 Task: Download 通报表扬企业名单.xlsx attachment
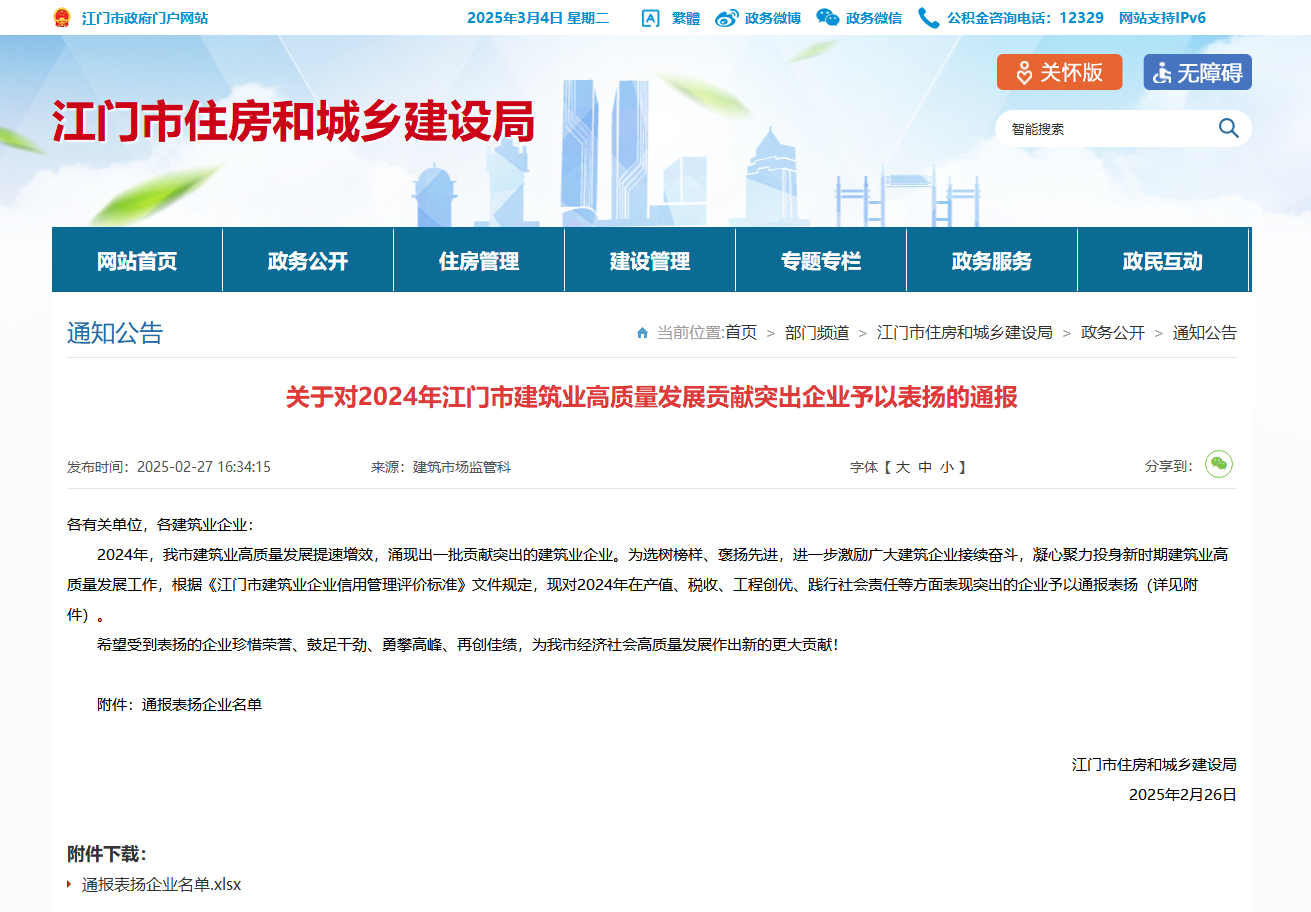point(162,885)
